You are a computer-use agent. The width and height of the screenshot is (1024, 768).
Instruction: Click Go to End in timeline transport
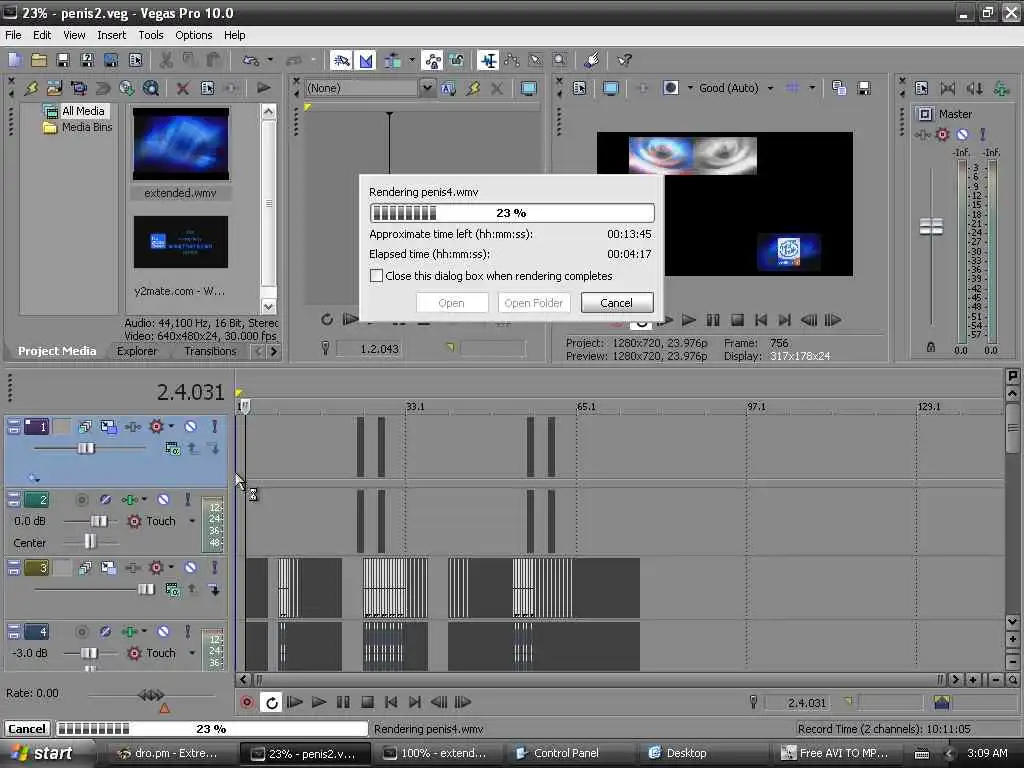(x=415, y=702)
